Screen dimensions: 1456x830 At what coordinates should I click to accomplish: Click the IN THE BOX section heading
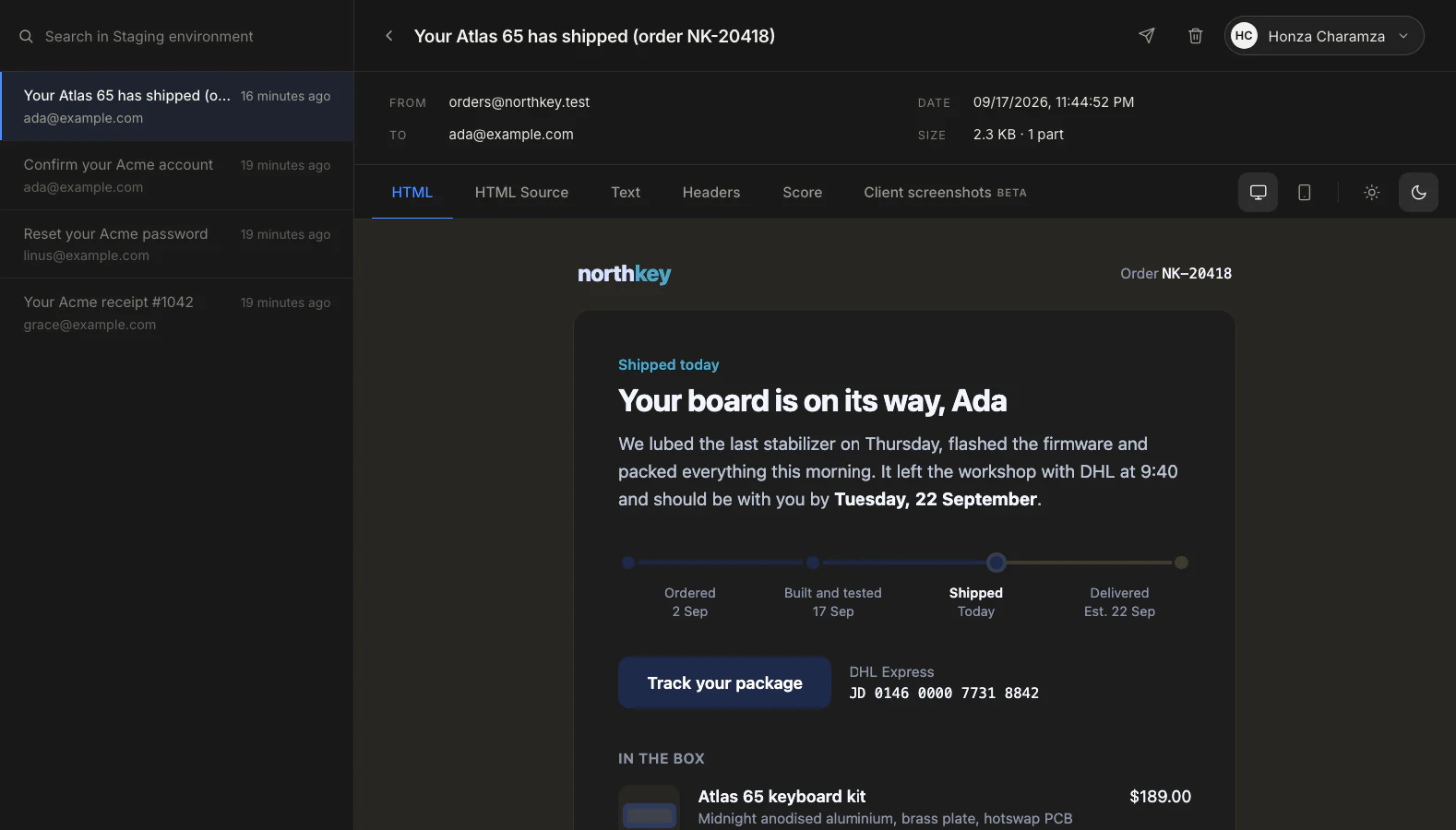(x=662, y=759)
